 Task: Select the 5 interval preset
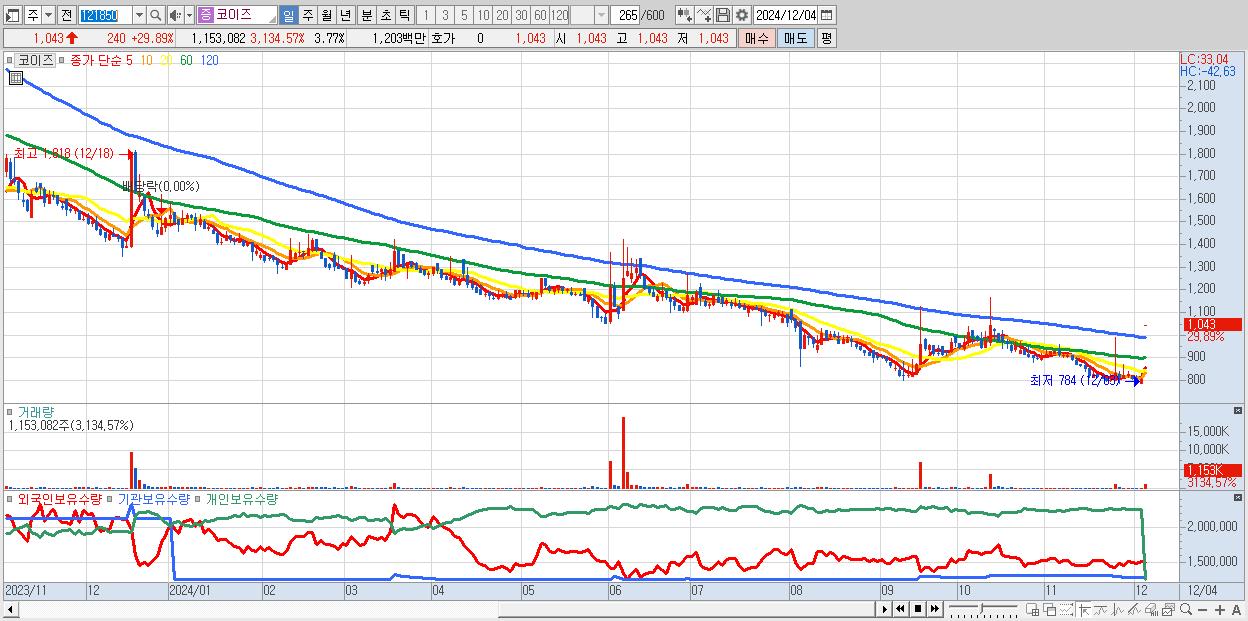tap(464, 15)
